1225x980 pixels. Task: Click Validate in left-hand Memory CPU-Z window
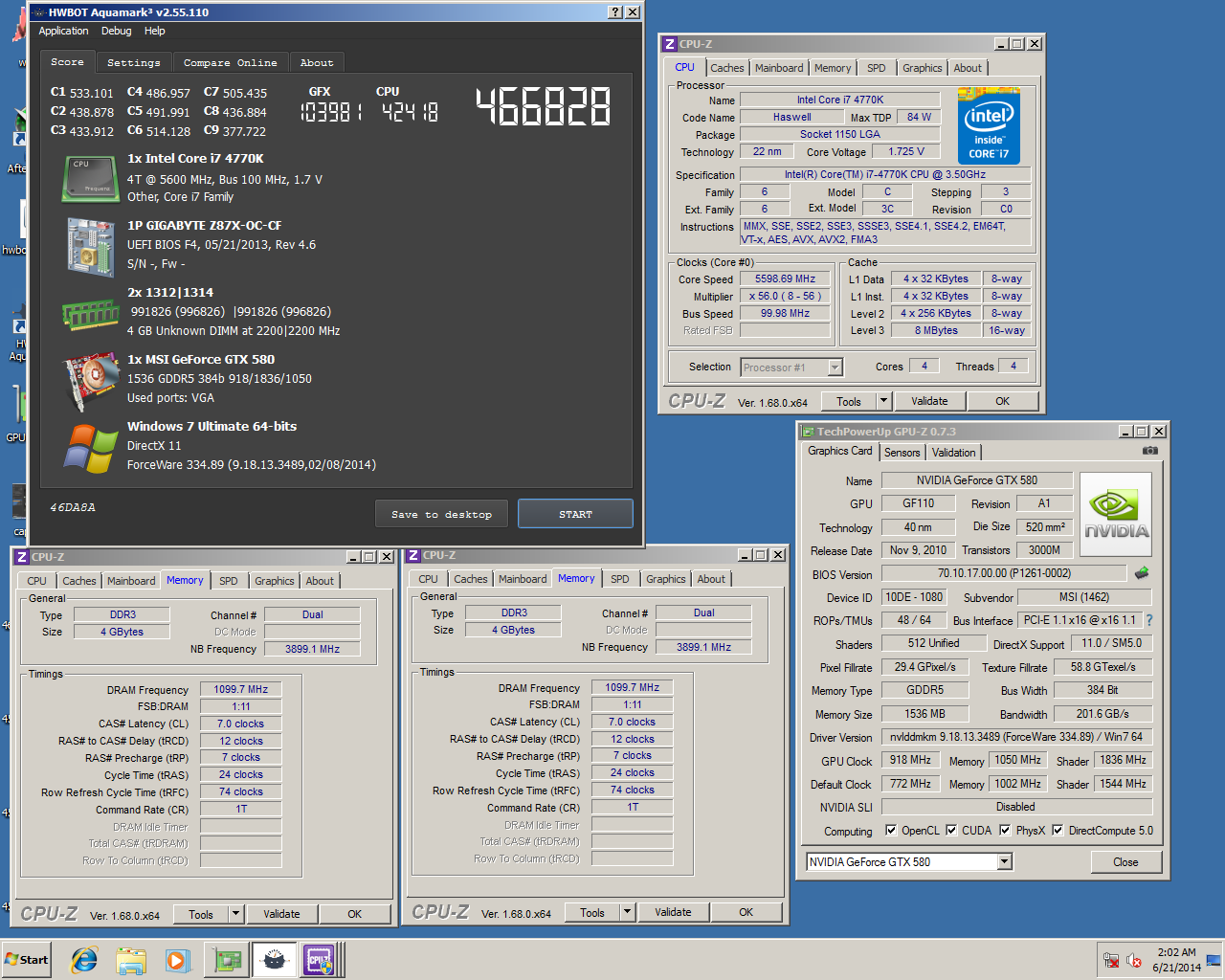(x=281, y=914)
